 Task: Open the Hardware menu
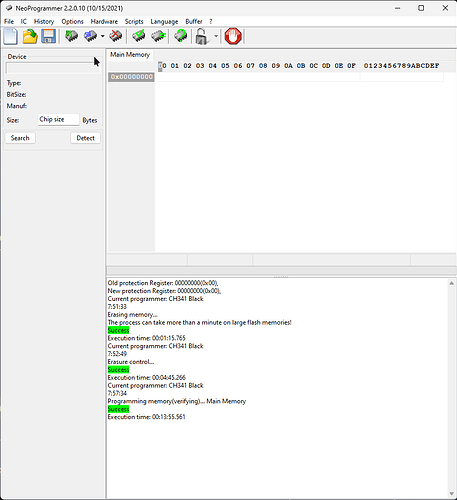pyautogui.click(x=104, y=22)
